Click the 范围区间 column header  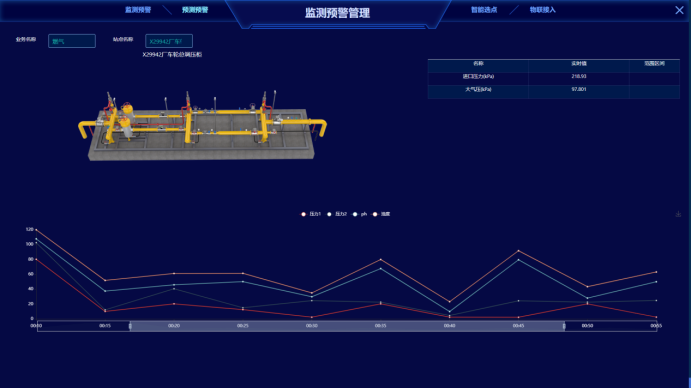tap(654, 64)
